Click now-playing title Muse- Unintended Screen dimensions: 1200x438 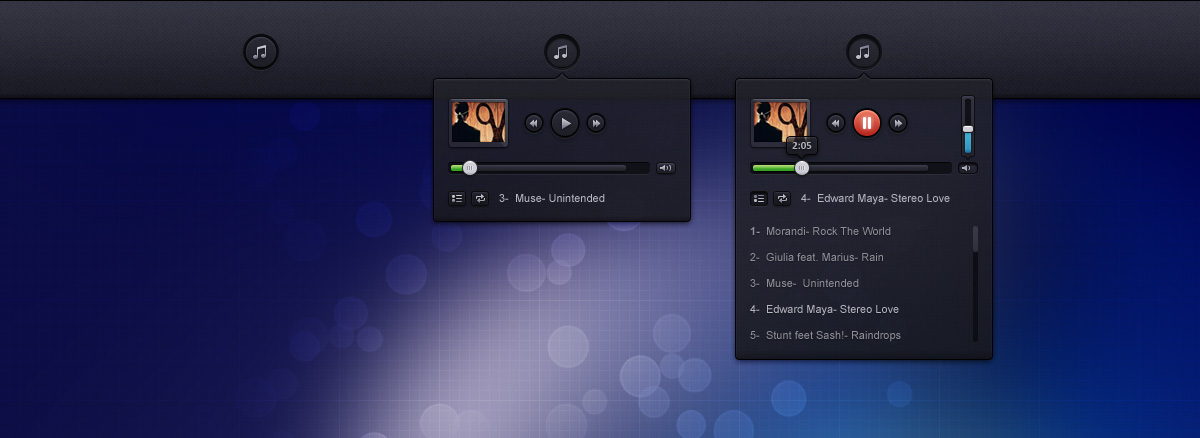click(x=560, y=198)
